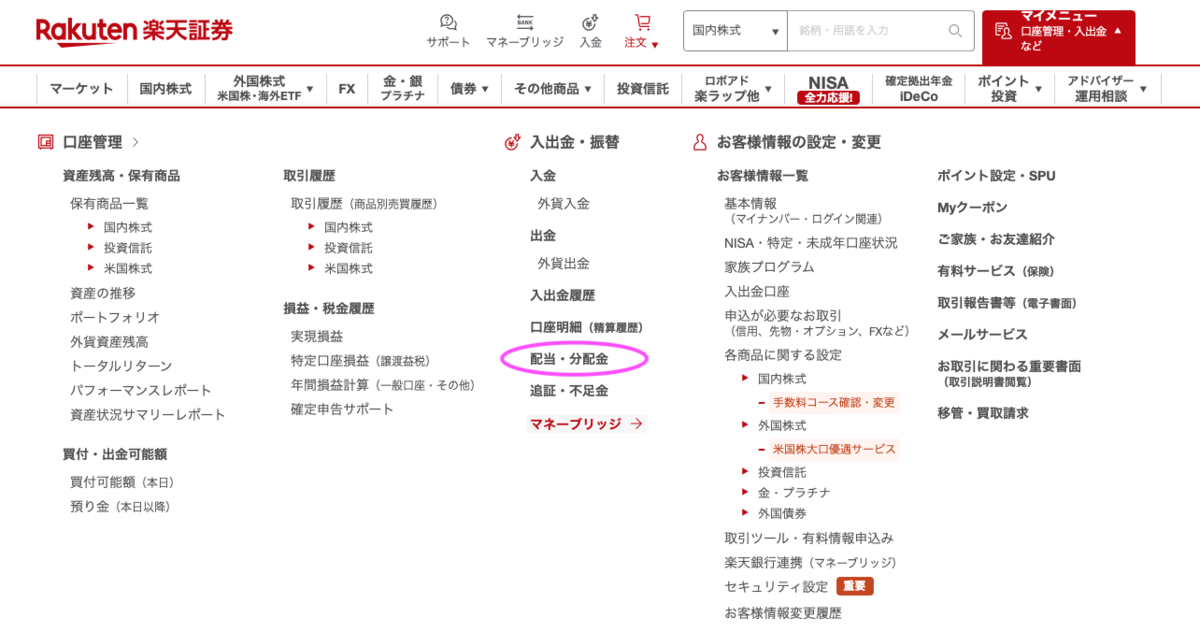Open the 国内株式 search type dropdown
The height and width of the screenshot is (632, 1200).
(735, 31)
